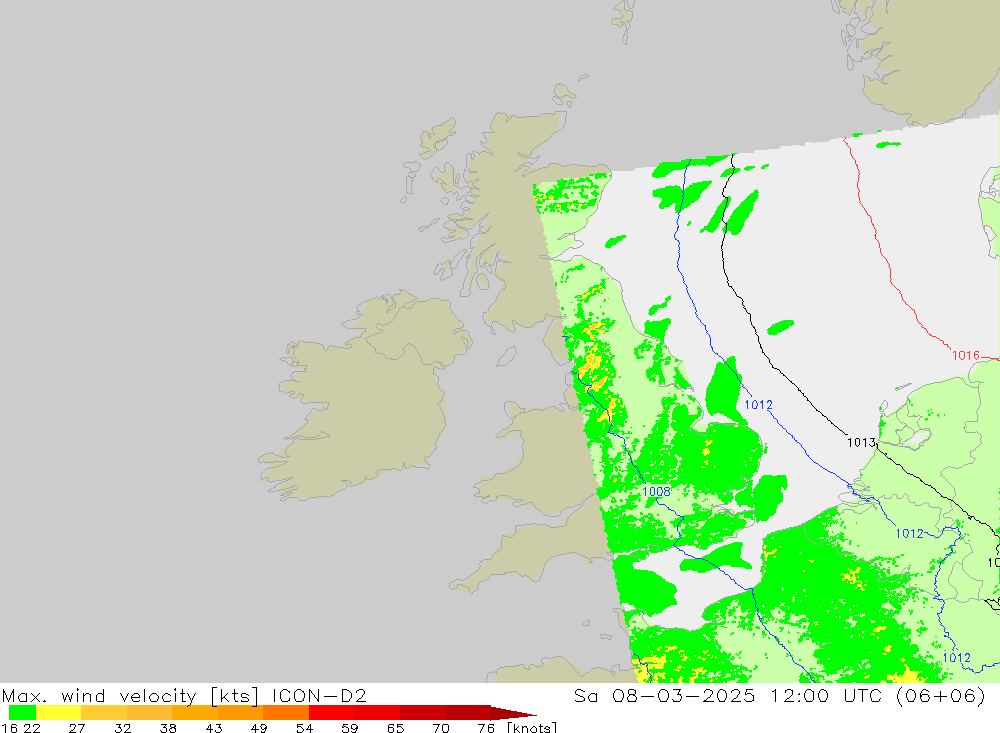Click the red '1016' isobar label
This screenshot has height=733, width=1000.
[x=966, y=355]
